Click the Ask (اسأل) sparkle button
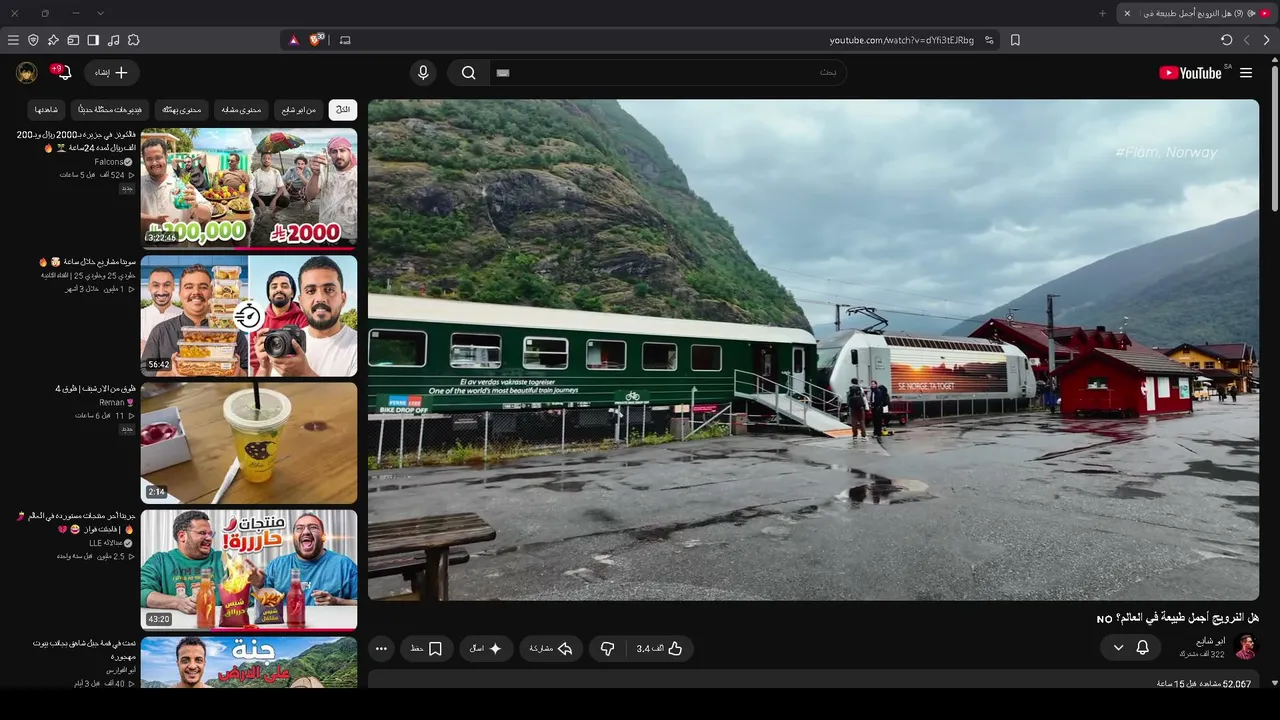Screen dimensions: 1280x720 point(486,649)
